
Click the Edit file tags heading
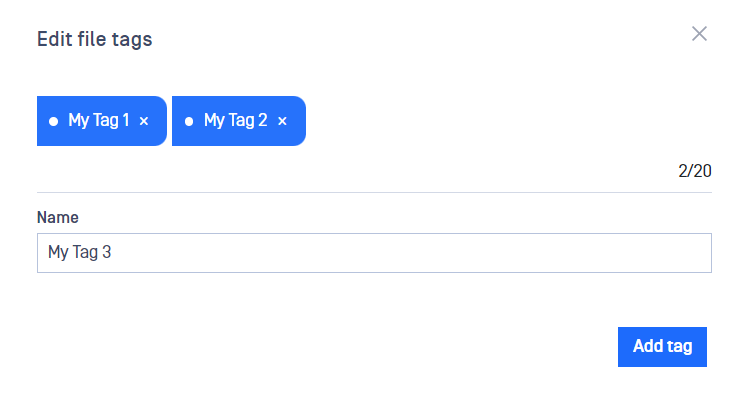tap(95, 39)
